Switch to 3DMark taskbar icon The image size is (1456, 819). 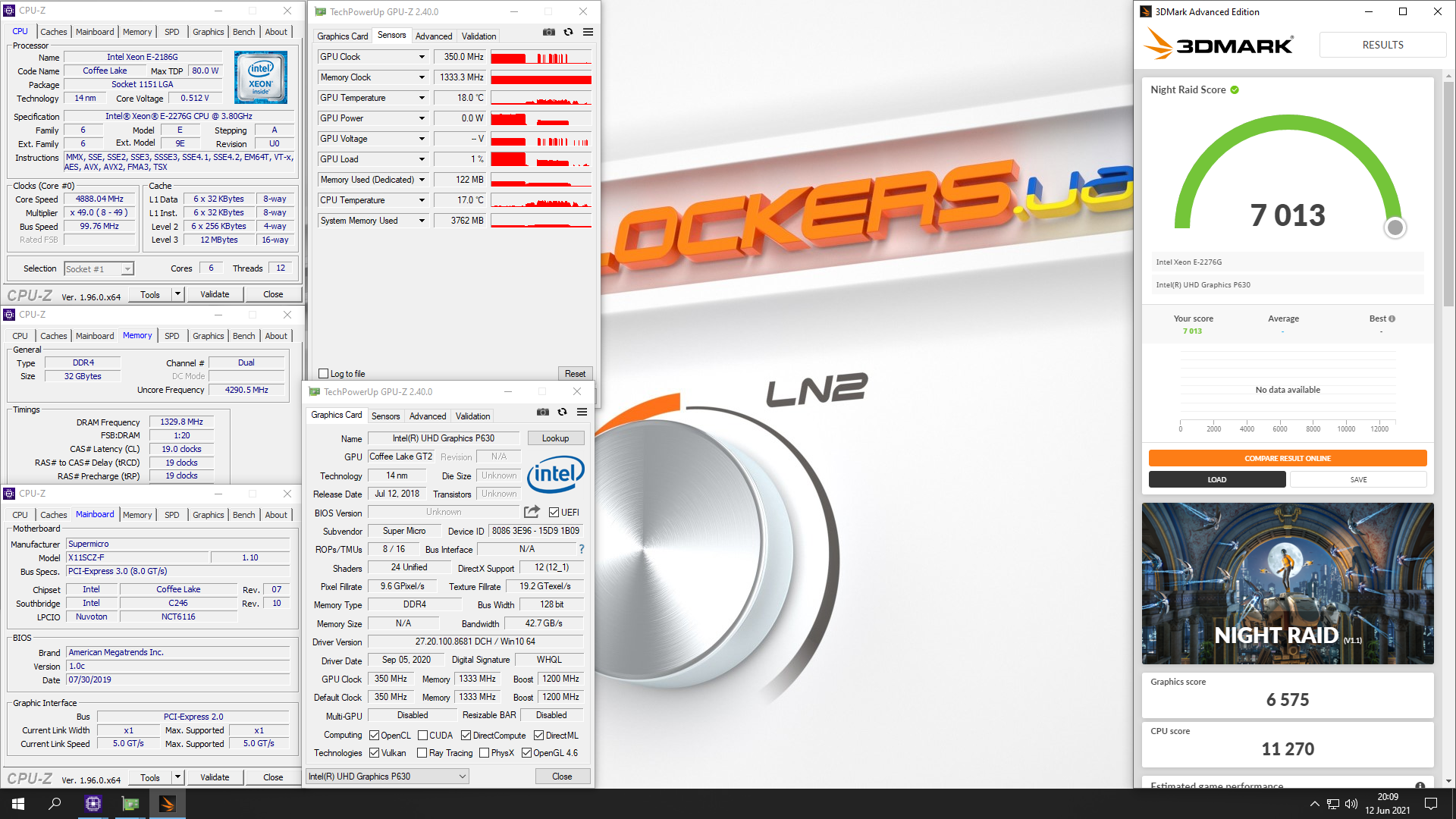point(168,804)
